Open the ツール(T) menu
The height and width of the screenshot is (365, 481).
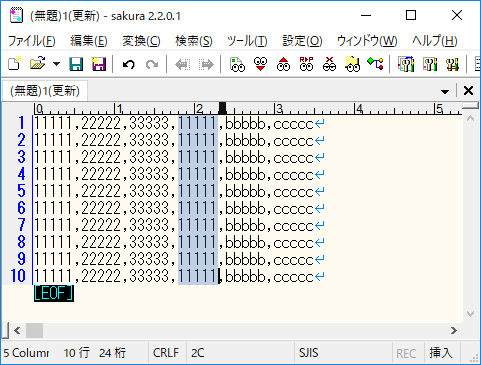247,41
